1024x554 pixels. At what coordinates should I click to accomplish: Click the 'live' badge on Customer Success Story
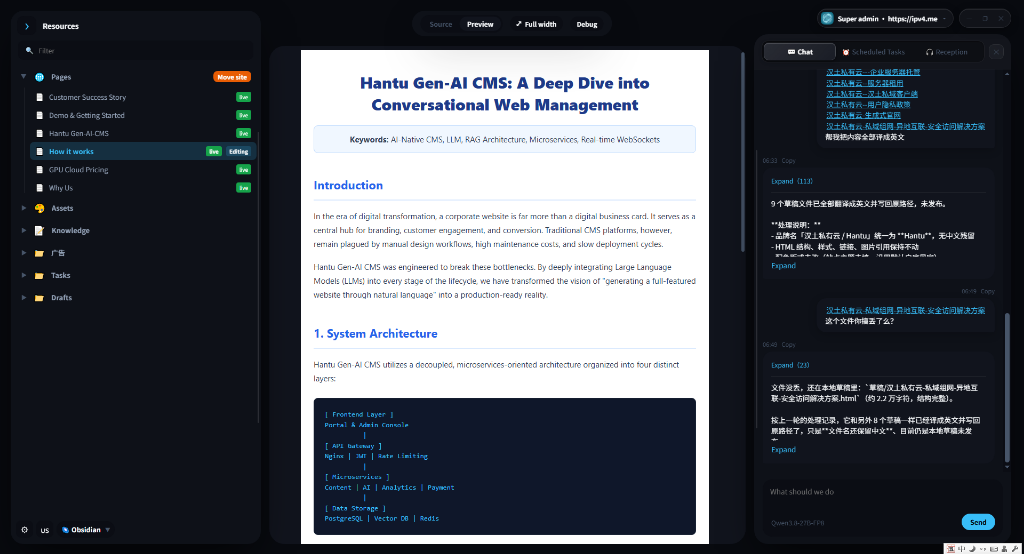(x=244, y=97)
